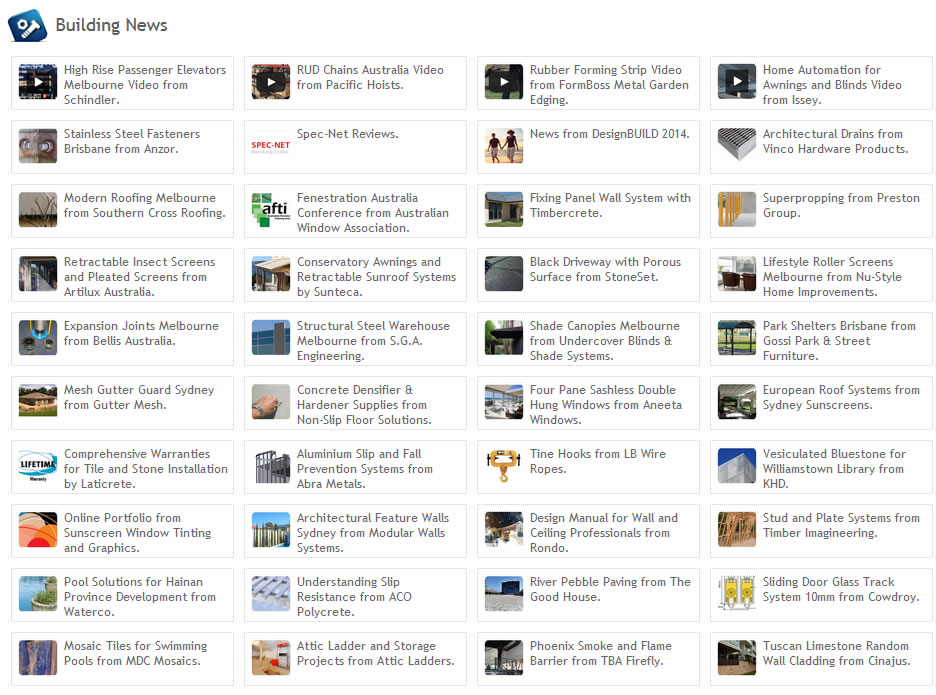Viewport: 936px width, 695px height.
Task: Open European Roof Systems from Sydney Sunscreens
Action: click(841, 397)
